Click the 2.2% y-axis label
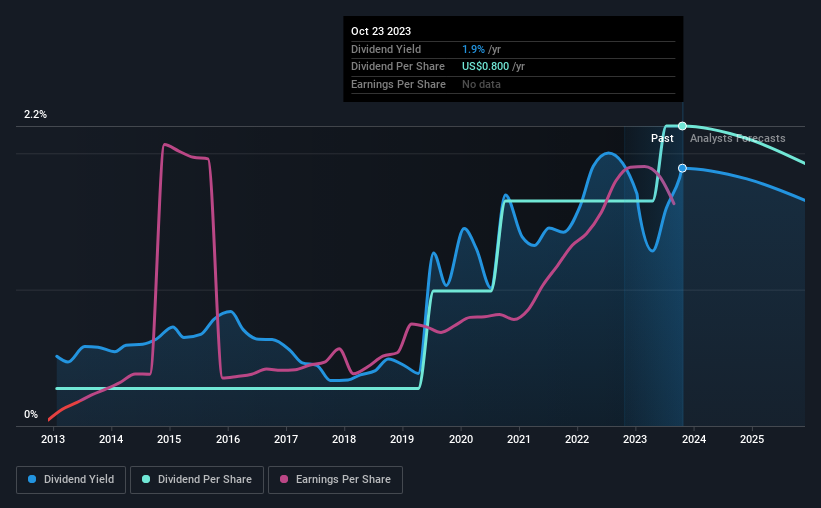This screenshot has width=821, height=508. tap(35, 114)
